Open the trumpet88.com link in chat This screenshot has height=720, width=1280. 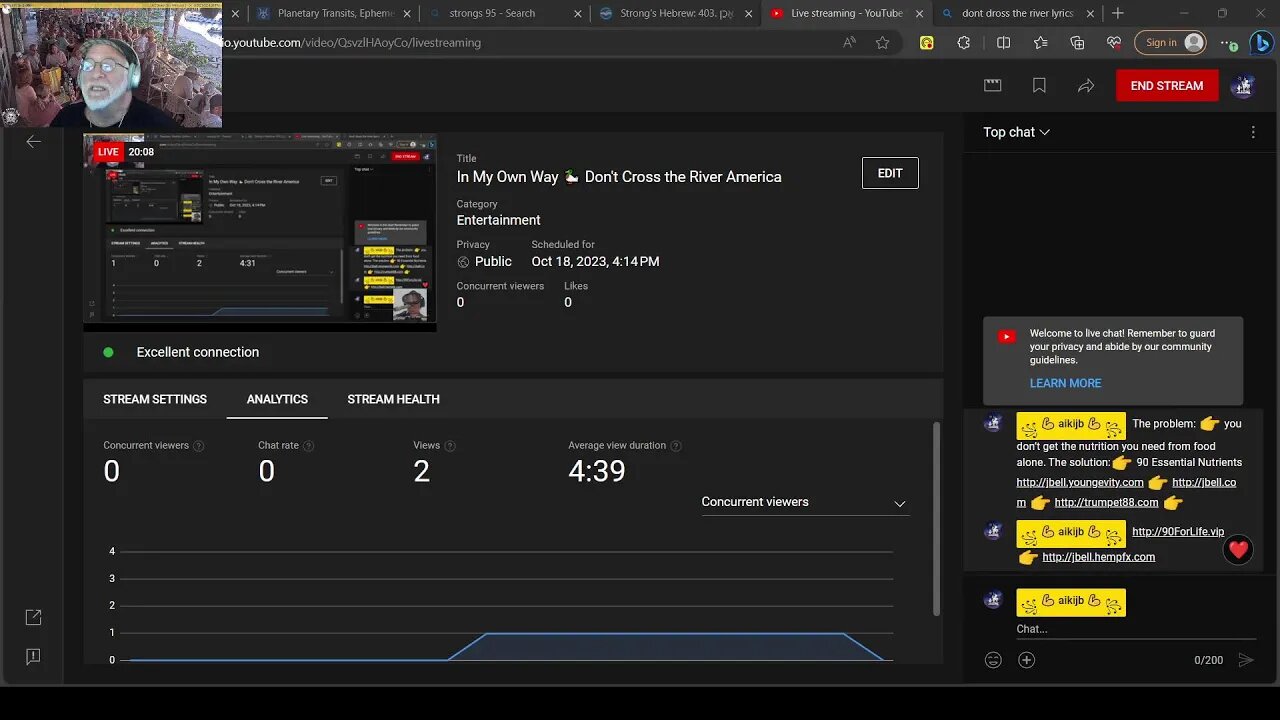coord(1106,502)
